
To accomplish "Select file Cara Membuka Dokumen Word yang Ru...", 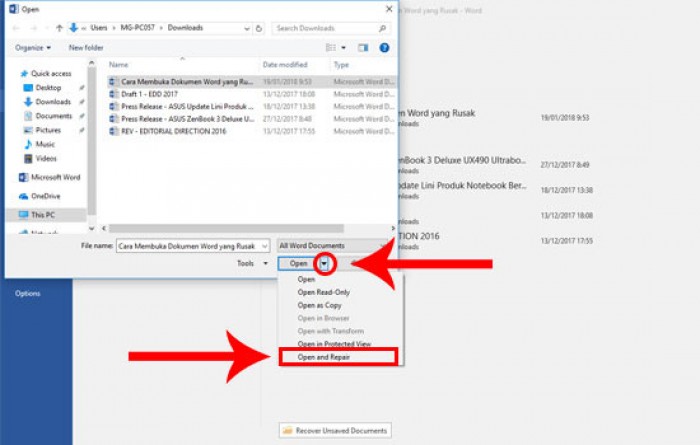I will click(x=251, y=82).
